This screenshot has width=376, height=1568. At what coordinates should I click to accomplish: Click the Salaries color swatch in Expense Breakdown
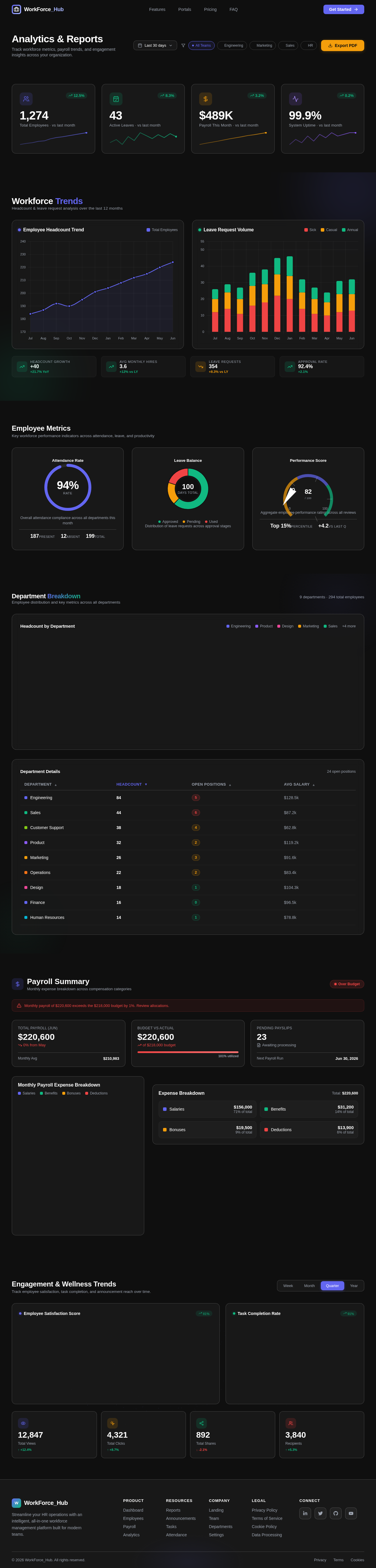pyautogui.click(x=164, y=1109)
